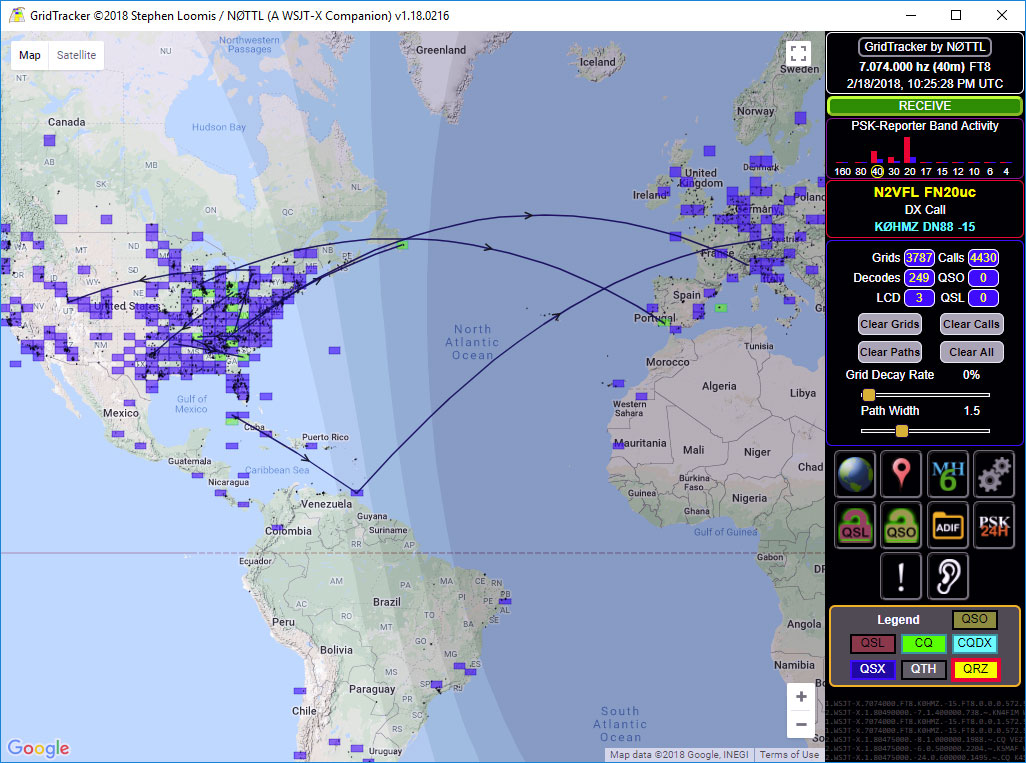The width and height of the screenshot is (1026, 763).
Task: Click the Path Width slider handle
Action: (x=902, y=431)
